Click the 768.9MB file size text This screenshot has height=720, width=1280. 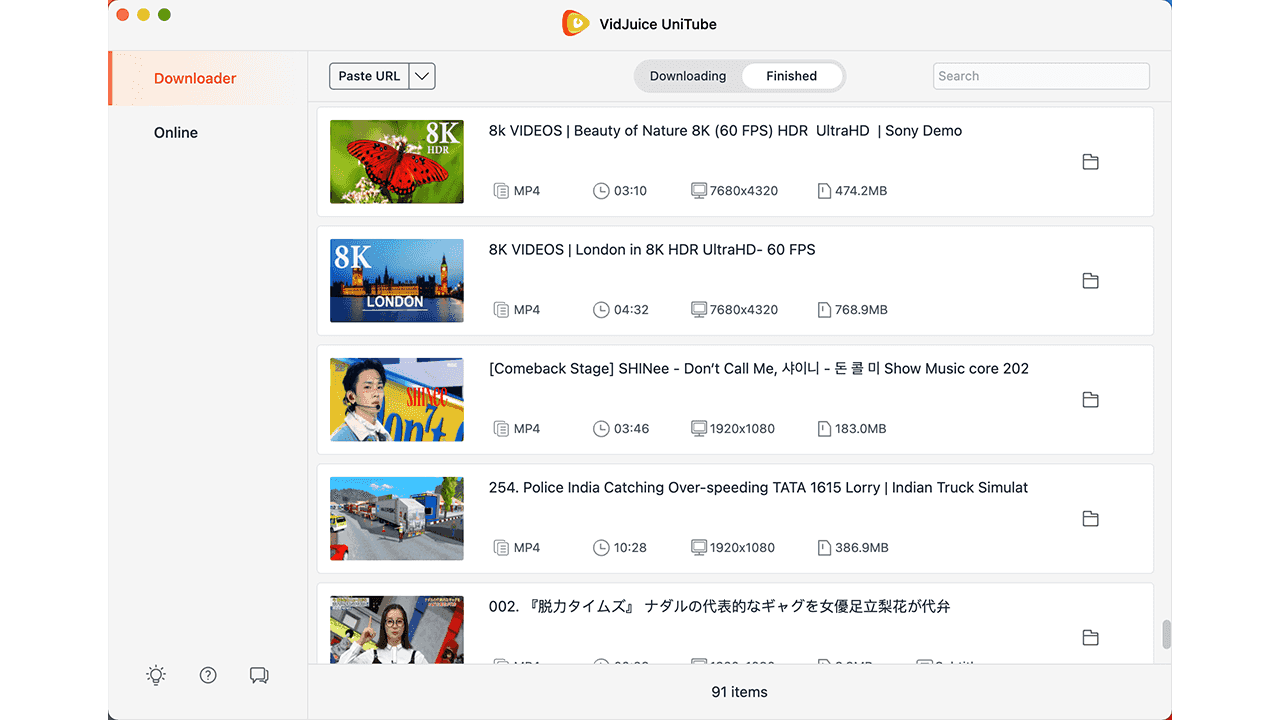(x=861, y=310)
